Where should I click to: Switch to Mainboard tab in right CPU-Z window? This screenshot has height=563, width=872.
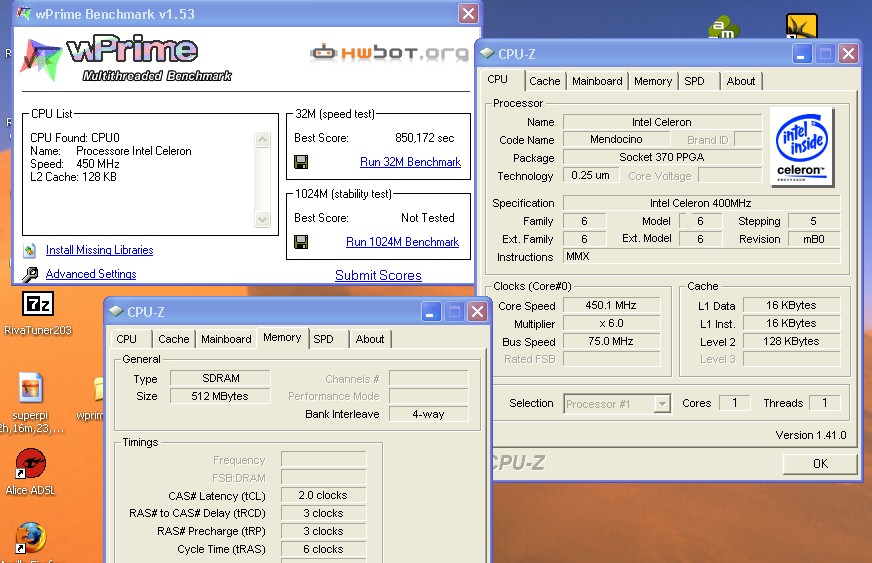597,81
